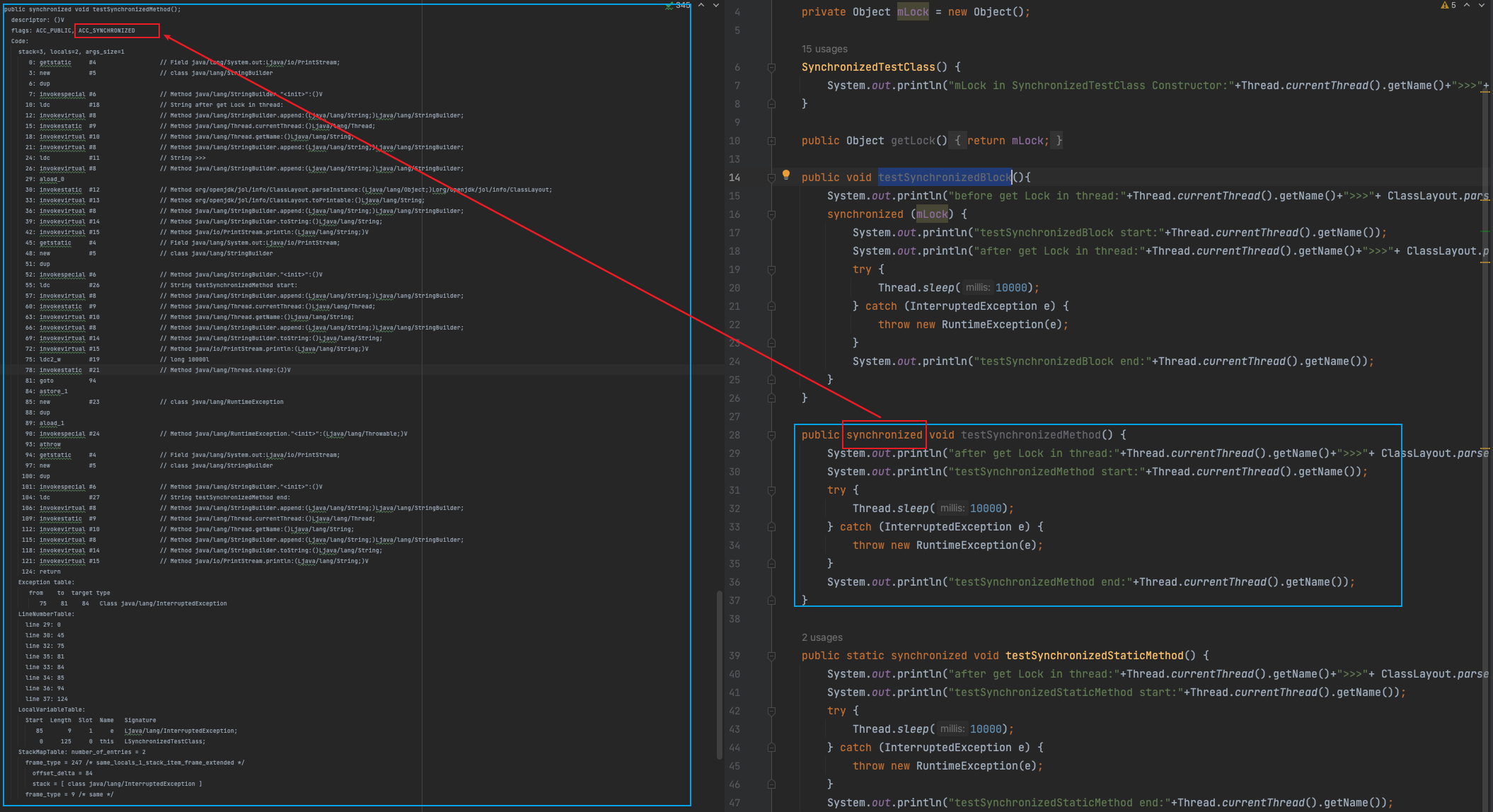Click 'StackMapTable: number_of_entries = 2' line
Image resolution: width=1493 pixels, height=812 pixels.
click(x=82, y=752)
